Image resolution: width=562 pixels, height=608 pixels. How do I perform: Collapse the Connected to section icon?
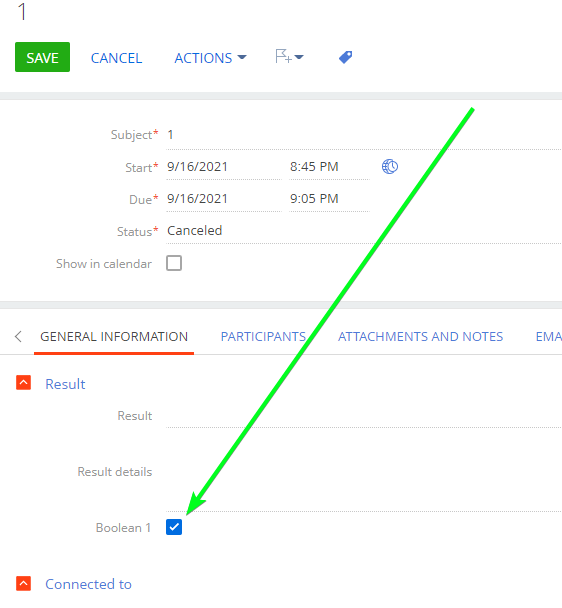pyautogui.click(x=23, y=583)
